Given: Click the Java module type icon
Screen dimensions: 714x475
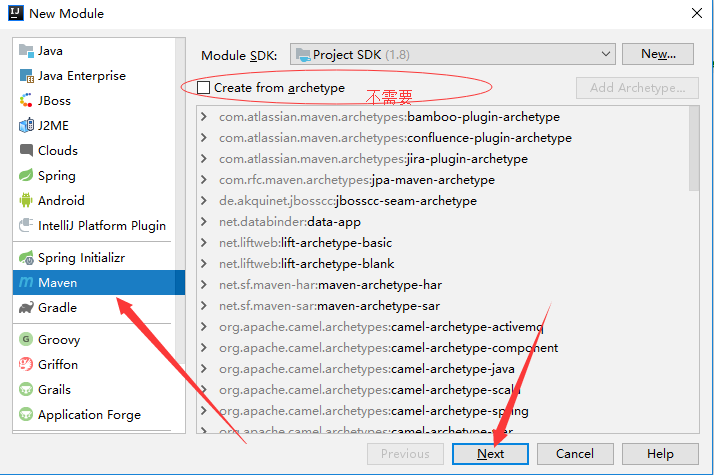Looking at the screenshot, I should coord(26,51).
